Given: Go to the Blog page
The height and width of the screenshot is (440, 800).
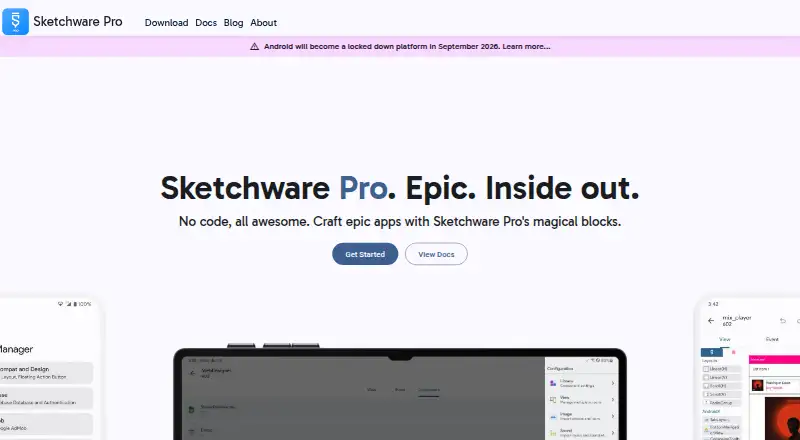Looking at the screenshot, I should pyautogui.click(x=233, y=22).
